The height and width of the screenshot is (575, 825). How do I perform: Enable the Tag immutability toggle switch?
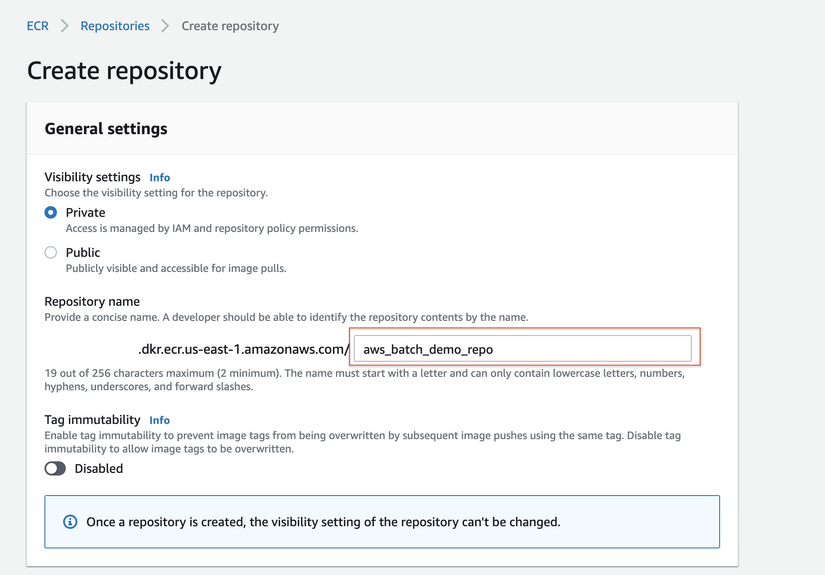tap(55, 468)
